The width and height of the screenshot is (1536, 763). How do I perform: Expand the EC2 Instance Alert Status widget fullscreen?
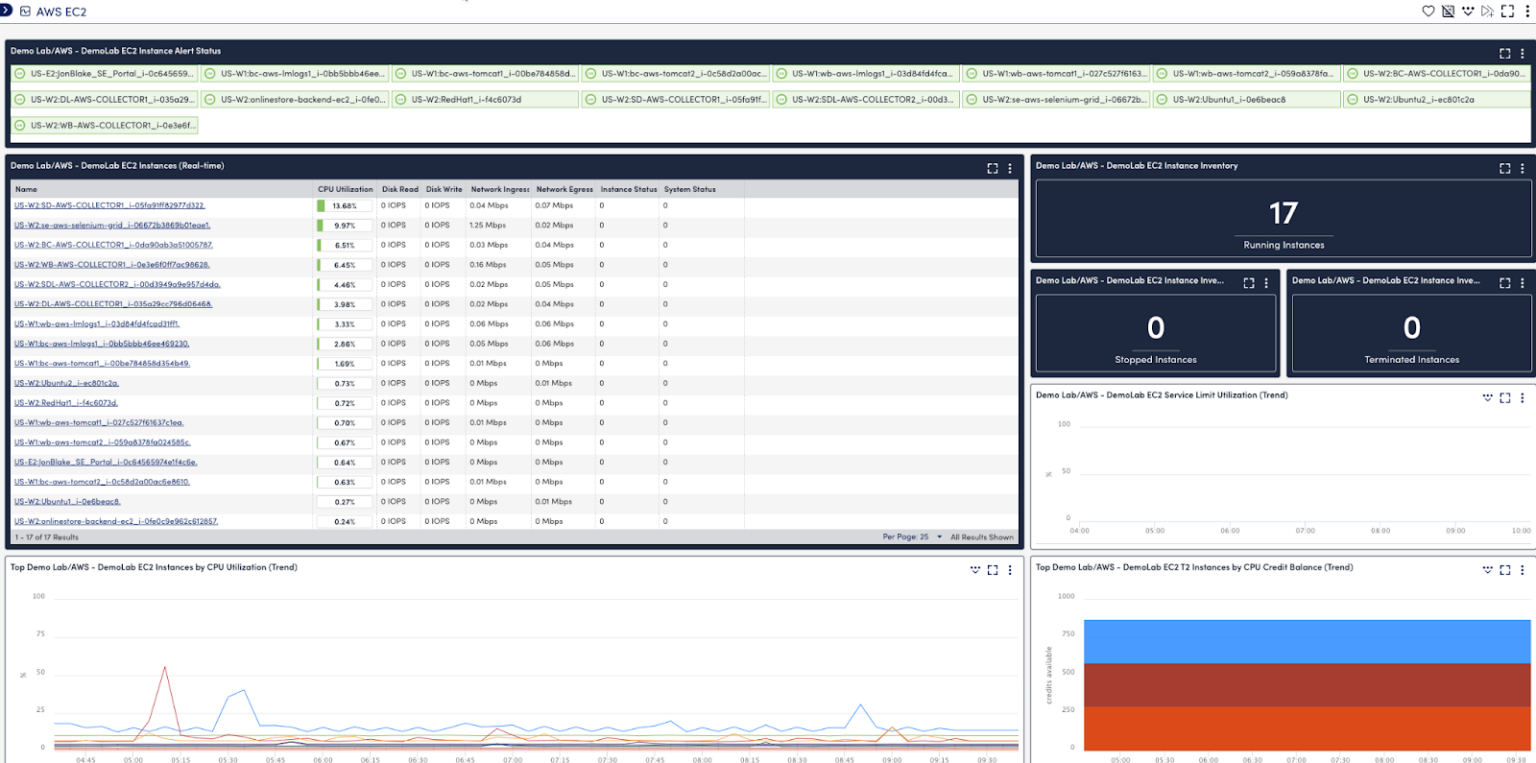1505,53
